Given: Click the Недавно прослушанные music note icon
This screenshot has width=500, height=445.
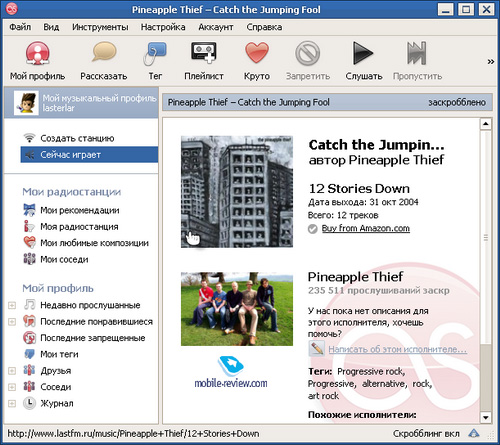Looking at the screenshot, I should (x=29, y=305).
